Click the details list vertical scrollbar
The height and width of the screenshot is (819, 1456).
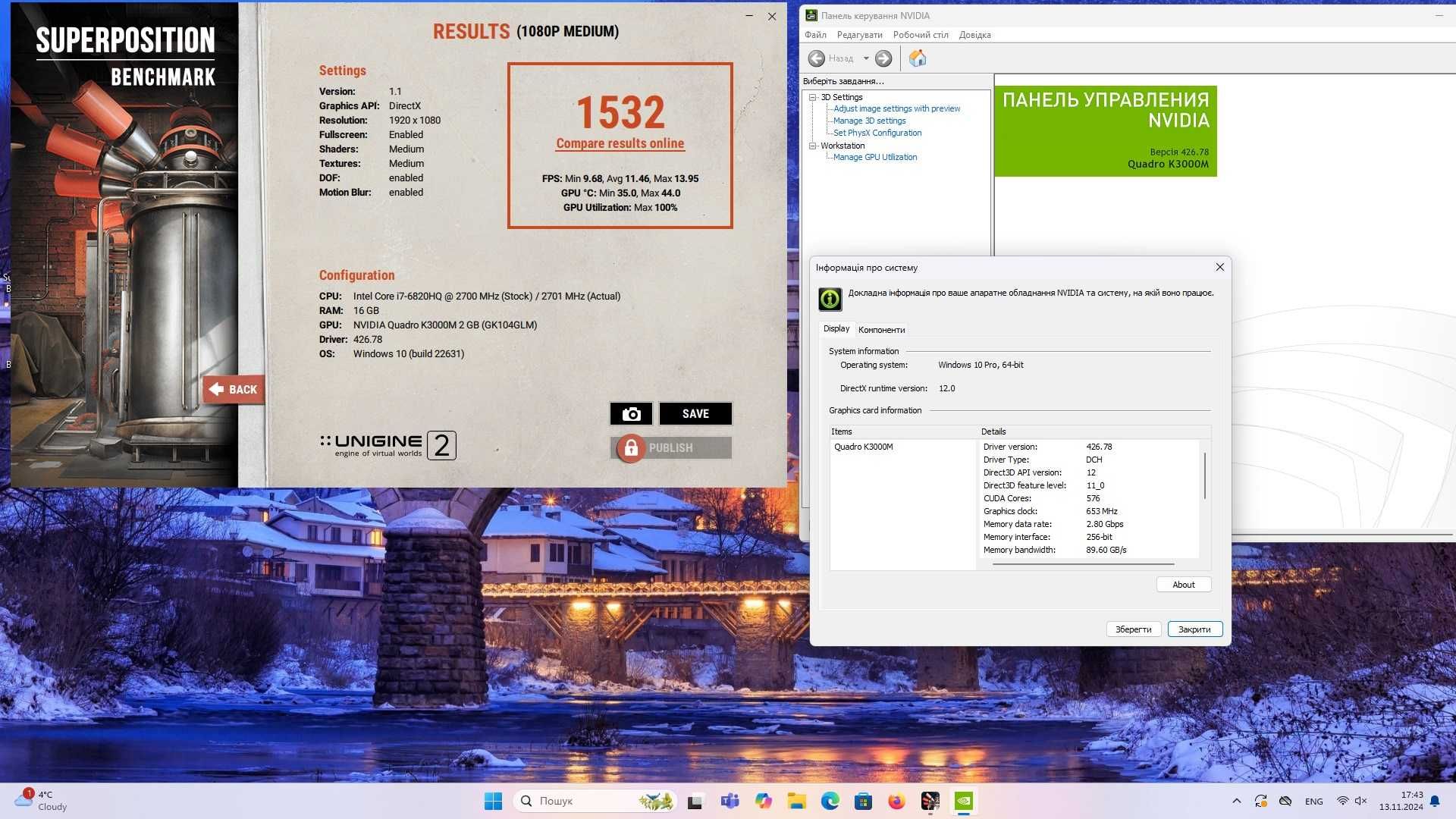1205,476
